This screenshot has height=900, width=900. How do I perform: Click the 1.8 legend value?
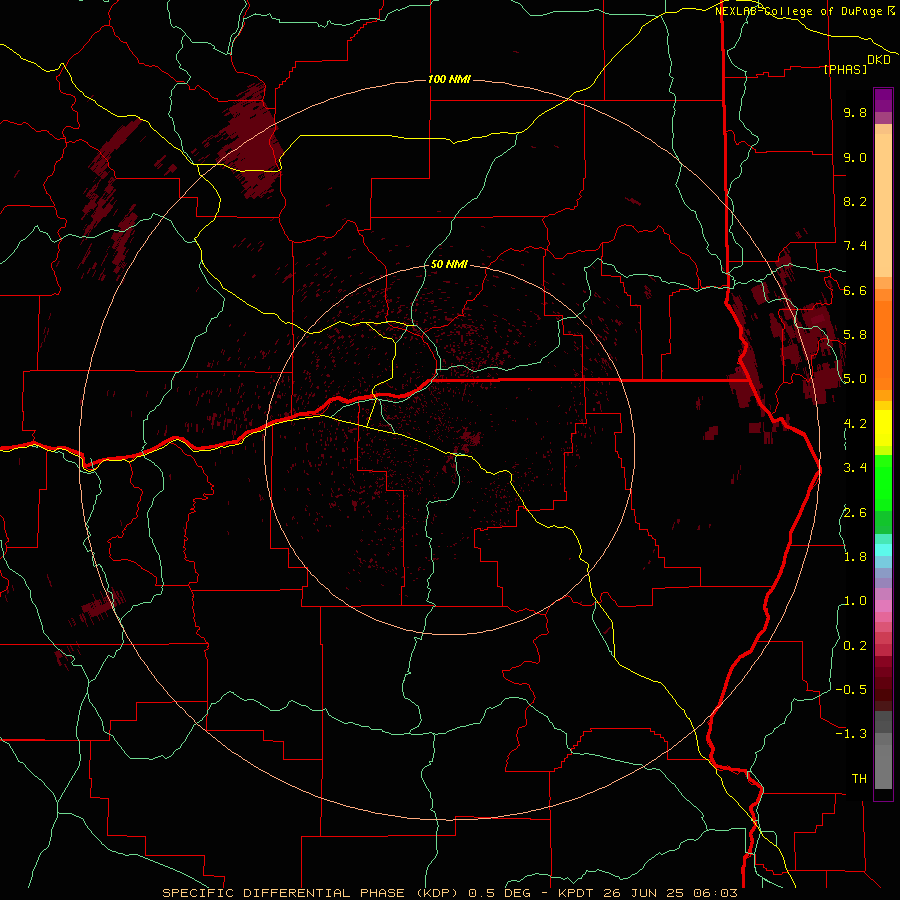pyautogui.click(x=855, y=557)
